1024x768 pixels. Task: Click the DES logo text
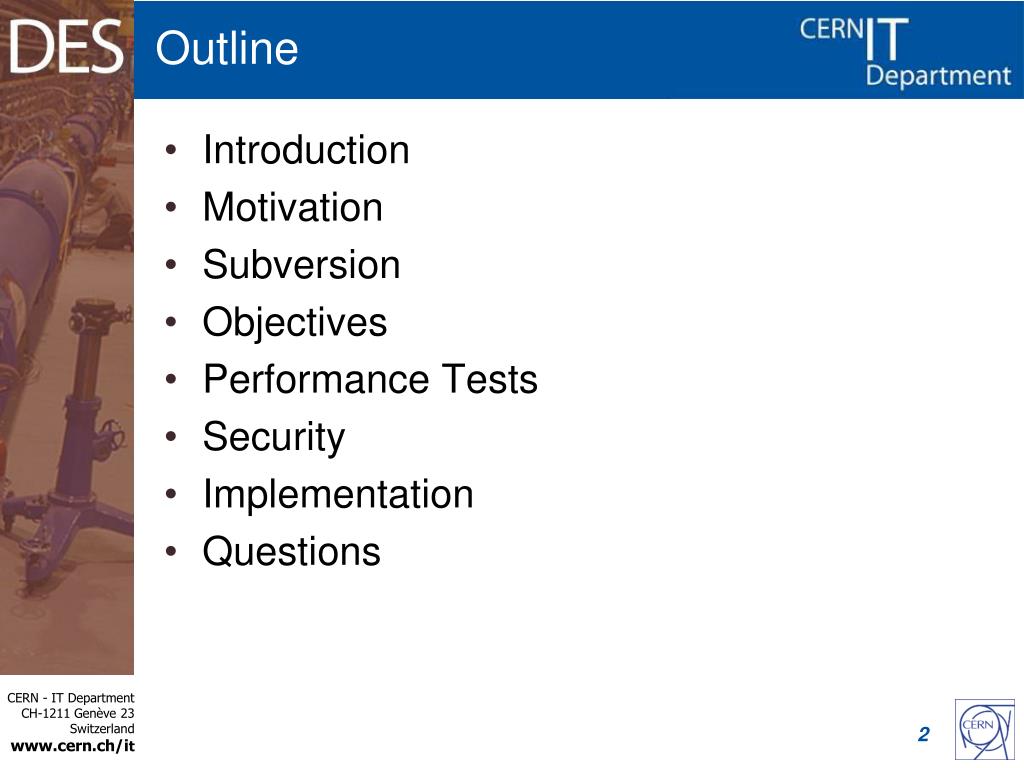65,47
